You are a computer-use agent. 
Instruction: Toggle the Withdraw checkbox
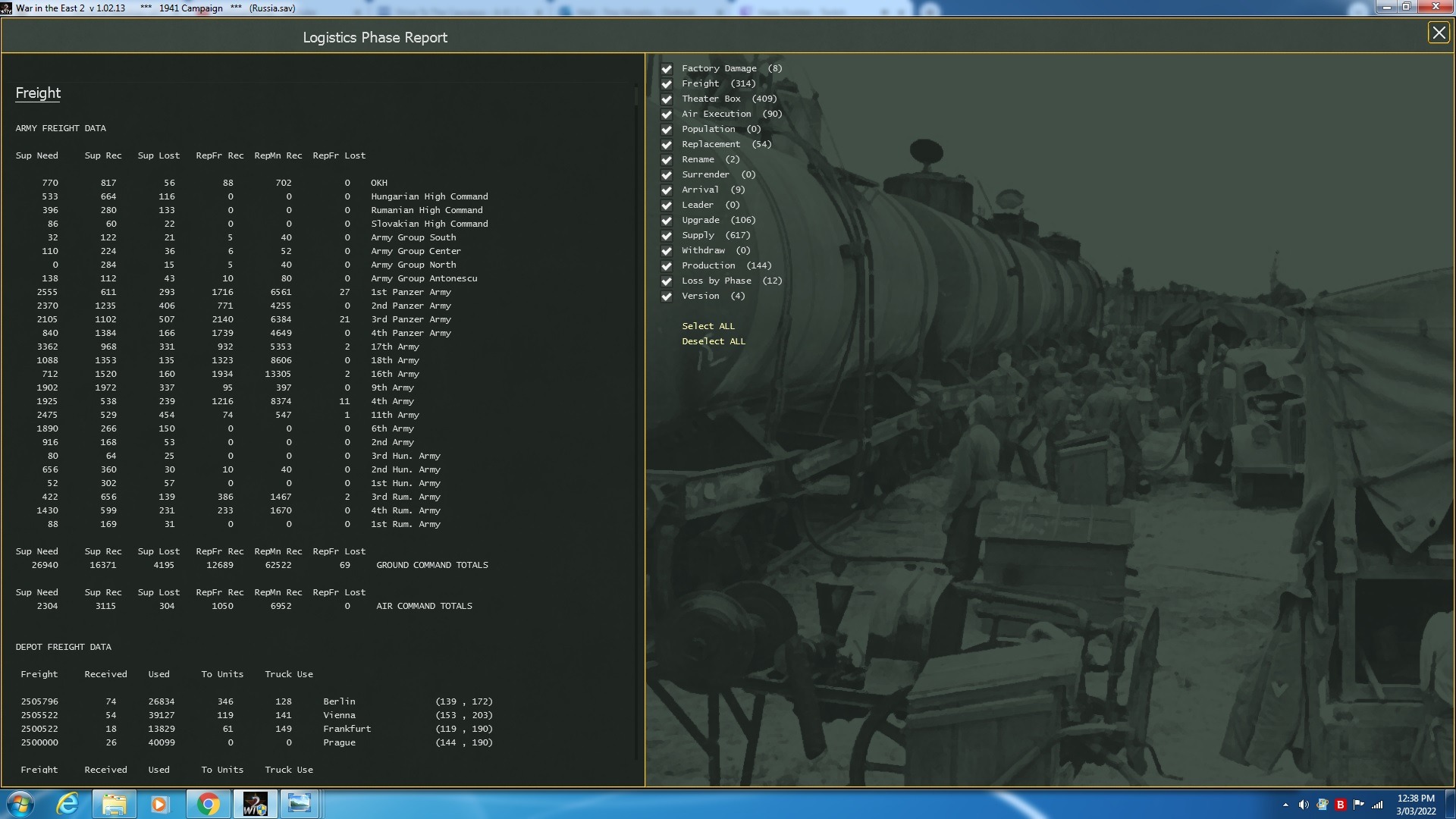point(667,250)
